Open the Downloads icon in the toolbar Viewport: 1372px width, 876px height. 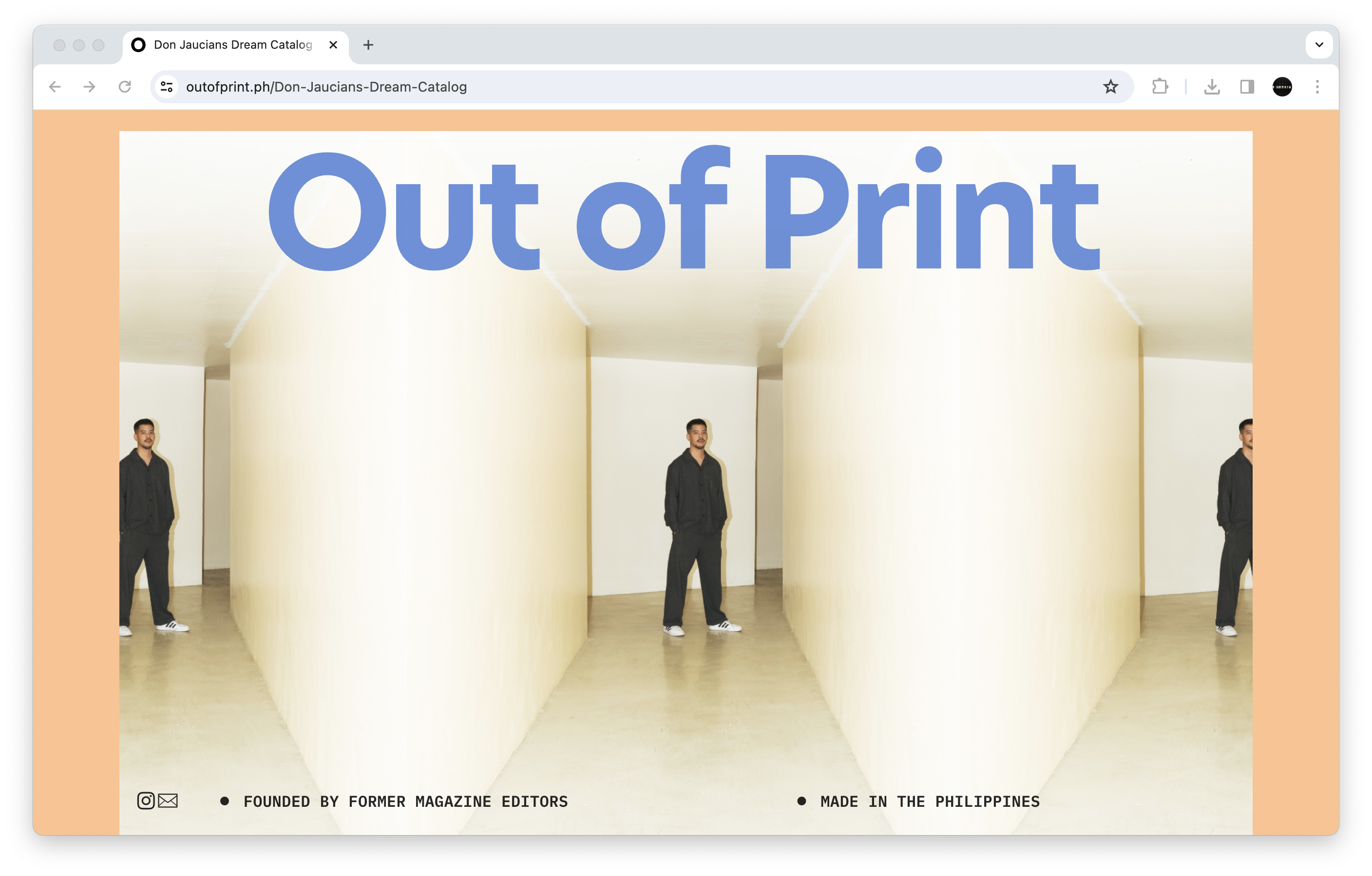[x=1212, y=87]
